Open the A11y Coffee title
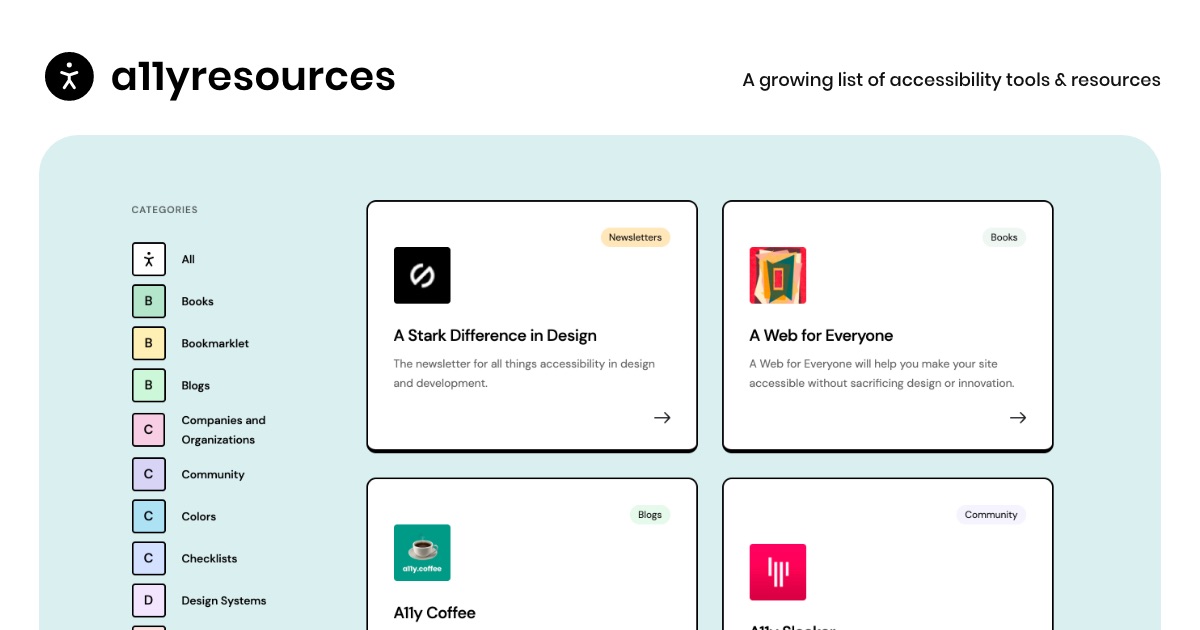 (435, 612)
